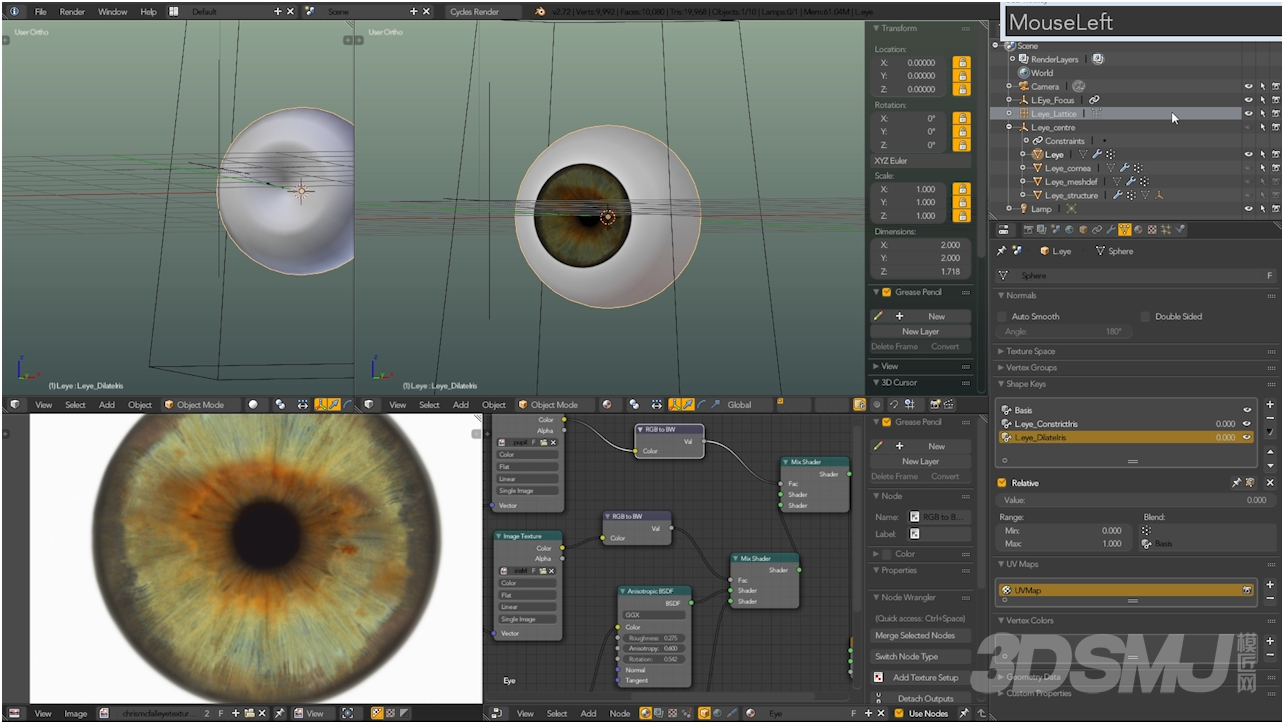Open the Blender info editor type icon
Screen dimensions: 1284x724
(x=14, y=11)
